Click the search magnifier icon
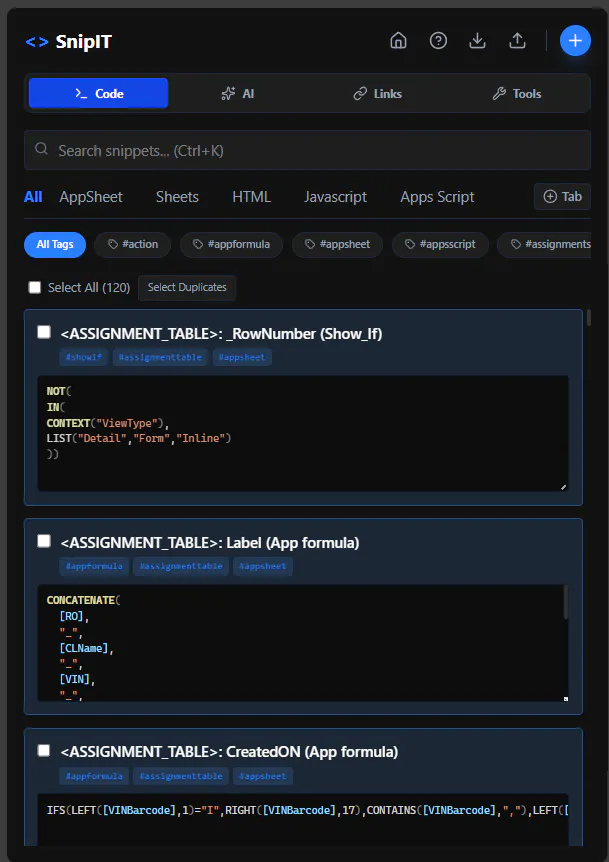The image size is (609, 862). click(41, 149)
